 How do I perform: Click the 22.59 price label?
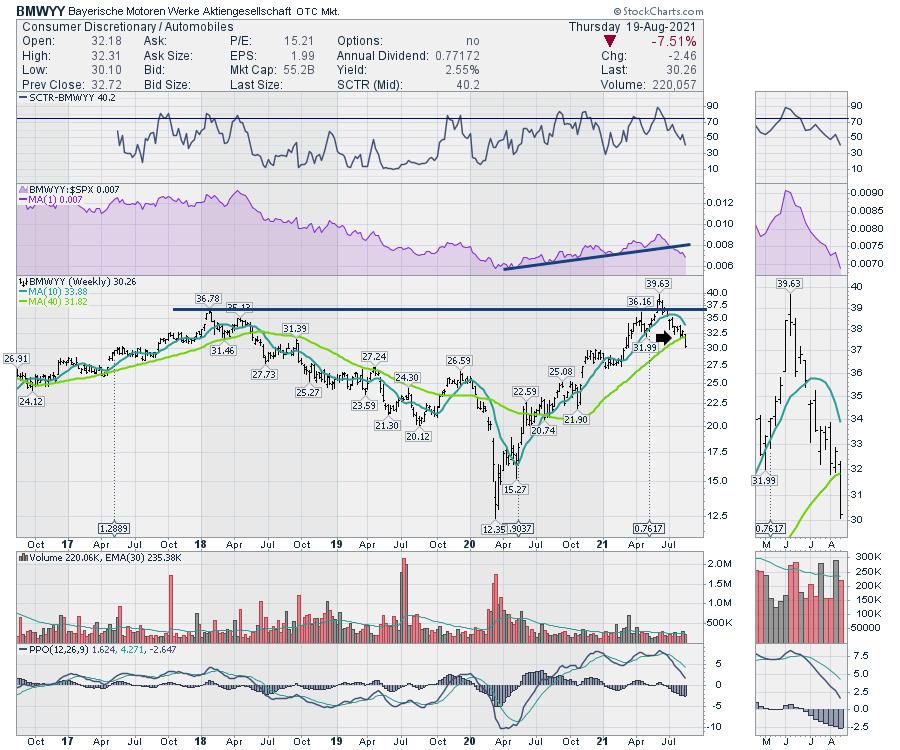point(525,391)
